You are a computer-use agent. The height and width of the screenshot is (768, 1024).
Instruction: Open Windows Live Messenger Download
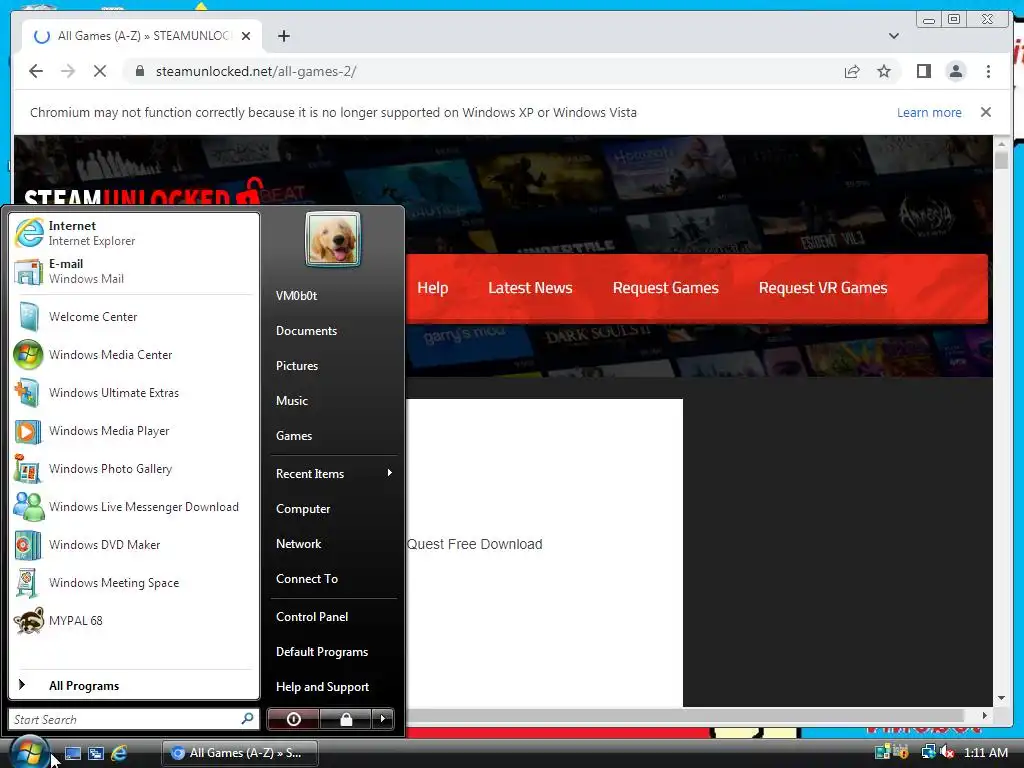pyautogui.click(x=134, y=507)
